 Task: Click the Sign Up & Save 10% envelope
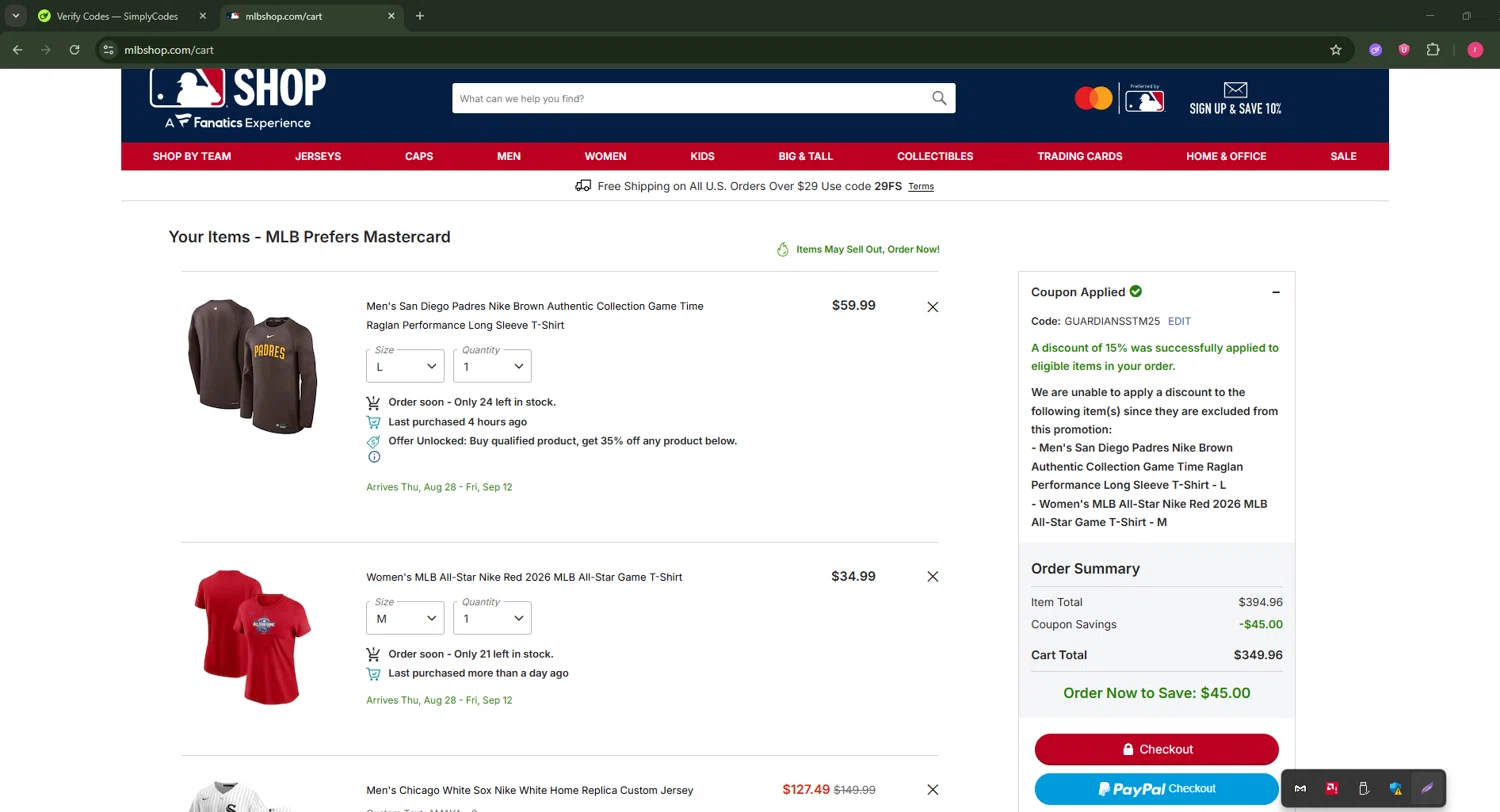coord(1235,98)
